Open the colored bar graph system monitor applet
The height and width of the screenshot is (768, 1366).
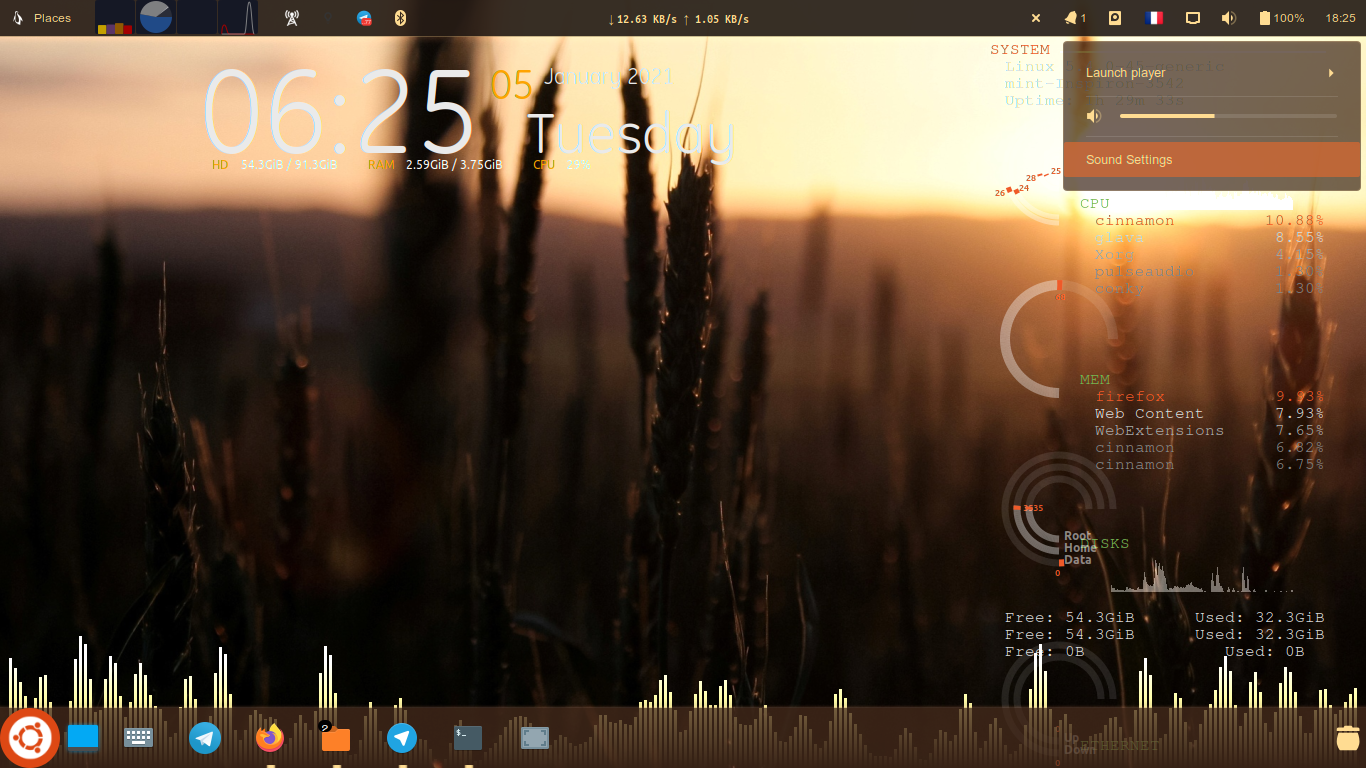coord(115,18)
